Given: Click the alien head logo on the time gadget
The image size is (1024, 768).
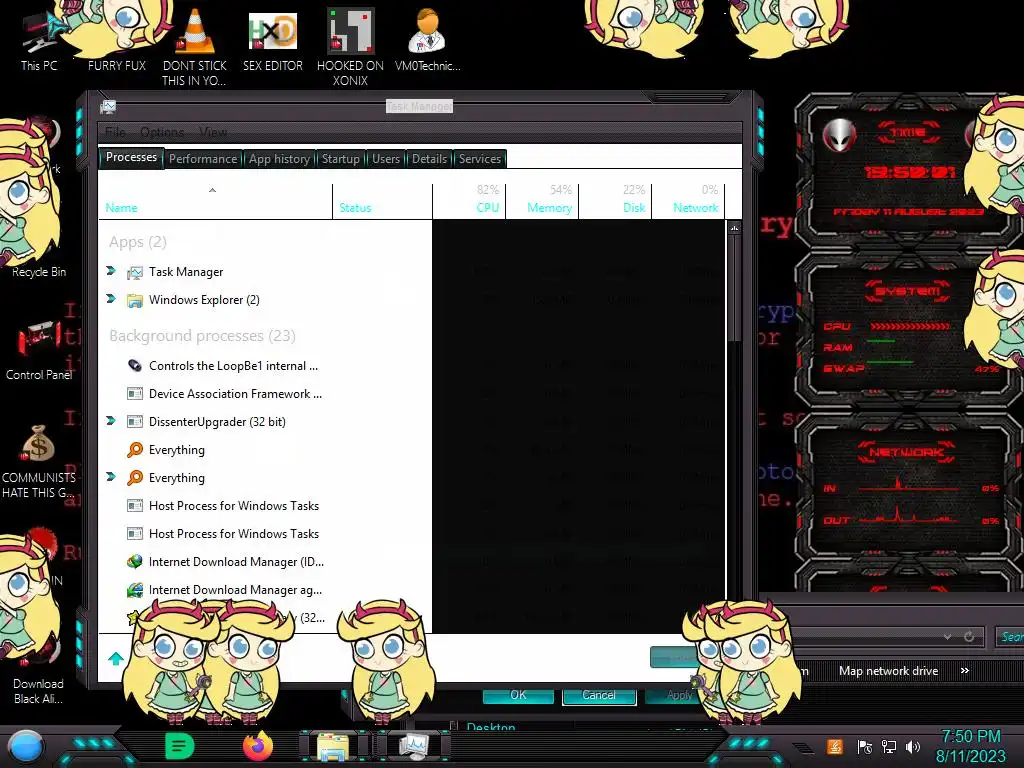Looking at the screenshot, I should click(x=839, y=136).
